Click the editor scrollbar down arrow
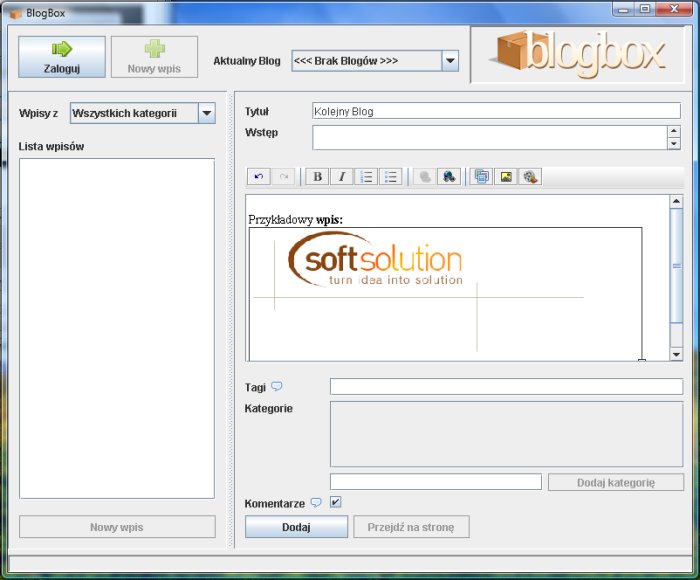Image resolution: width=700 pixels, height=580 pixels. tap(676, 355)
